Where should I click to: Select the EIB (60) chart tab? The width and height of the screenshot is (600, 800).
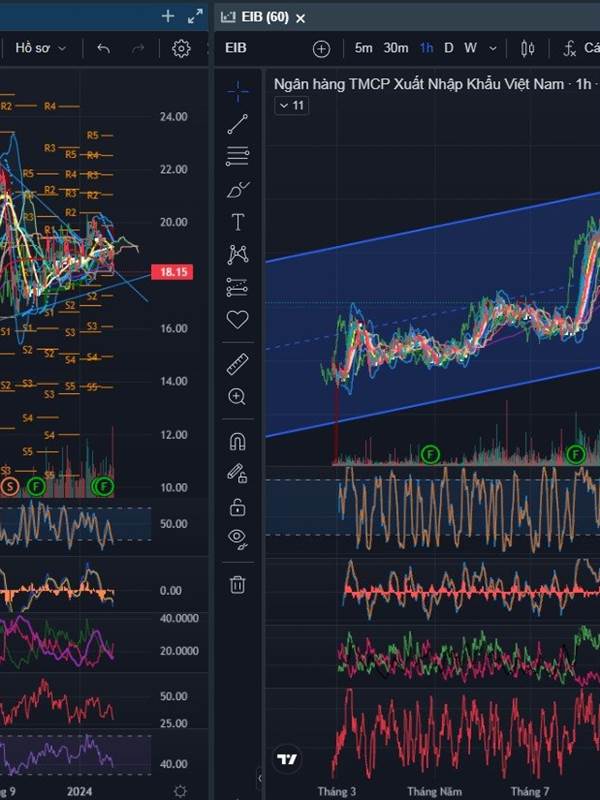(265, 17)
